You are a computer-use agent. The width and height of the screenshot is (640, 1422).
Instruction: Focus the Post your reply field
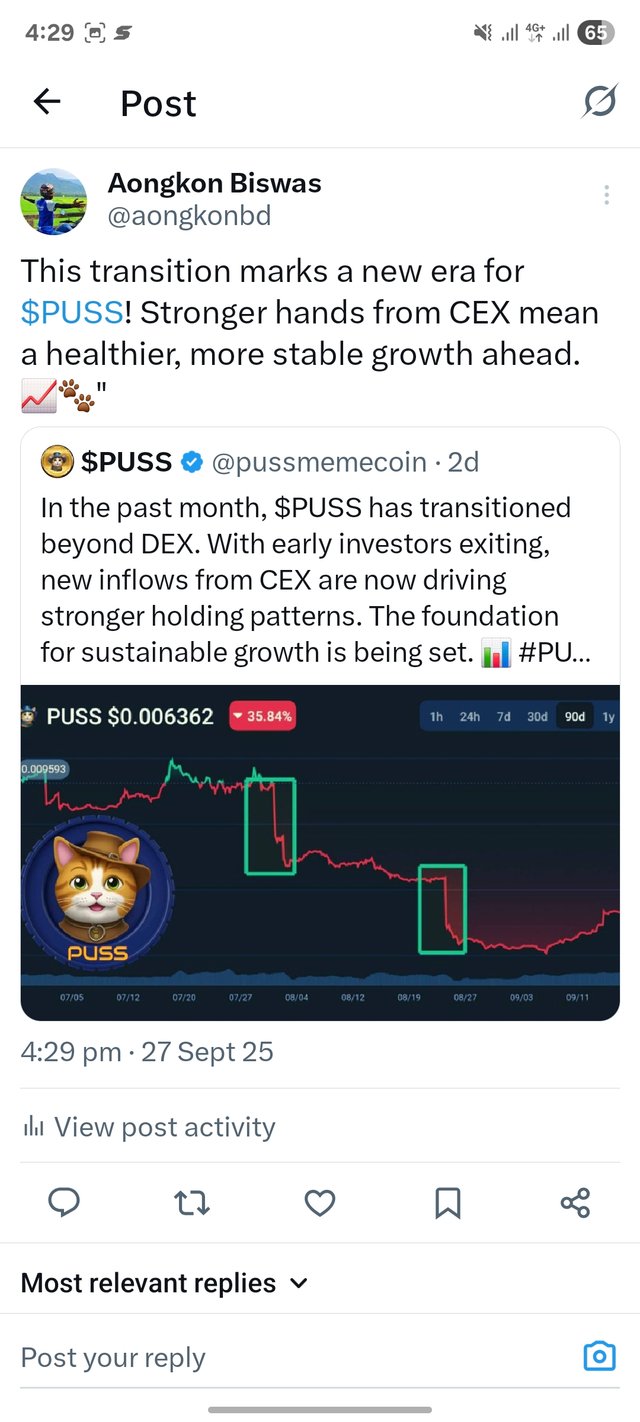point(290,1357)
